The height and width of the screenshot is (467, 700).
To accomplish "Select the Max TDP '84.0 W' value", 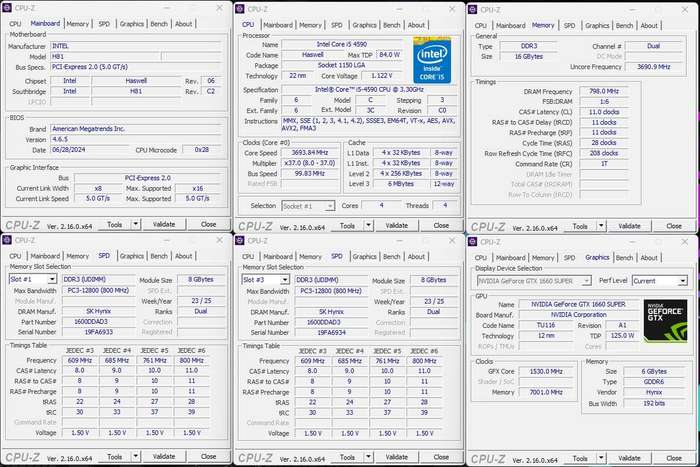I will tap(389, 54).
